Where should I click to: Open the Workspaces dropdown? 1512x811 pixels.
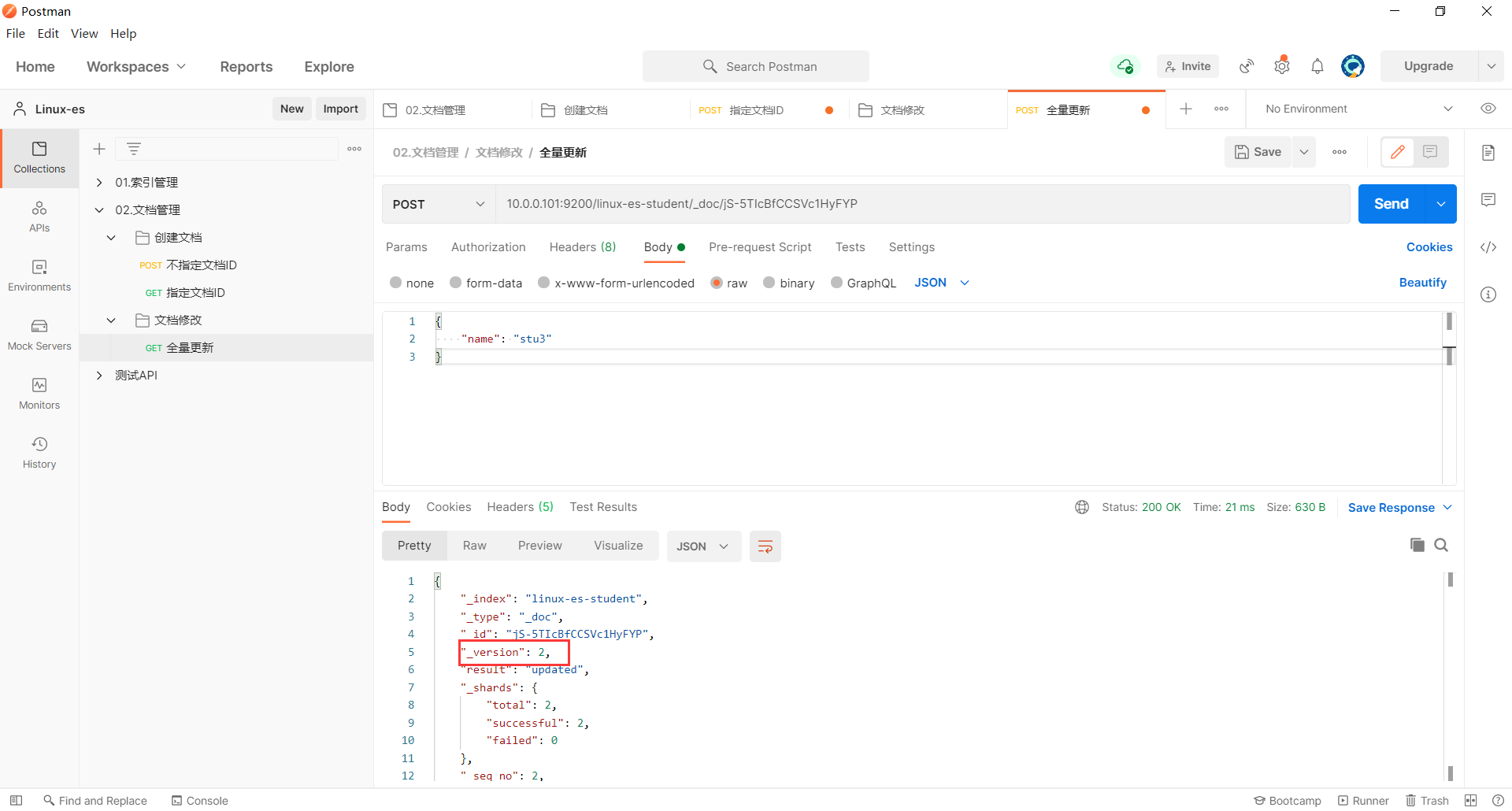coord(136,67)
